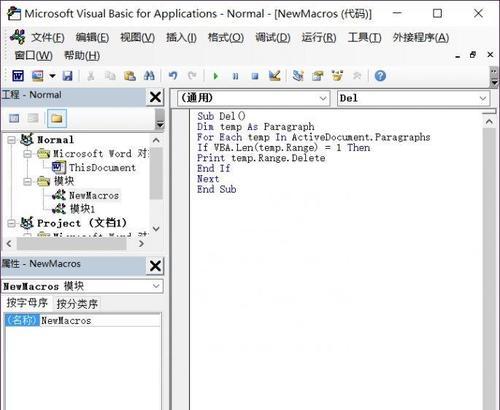Click the End Sub code line

[217, 189]
